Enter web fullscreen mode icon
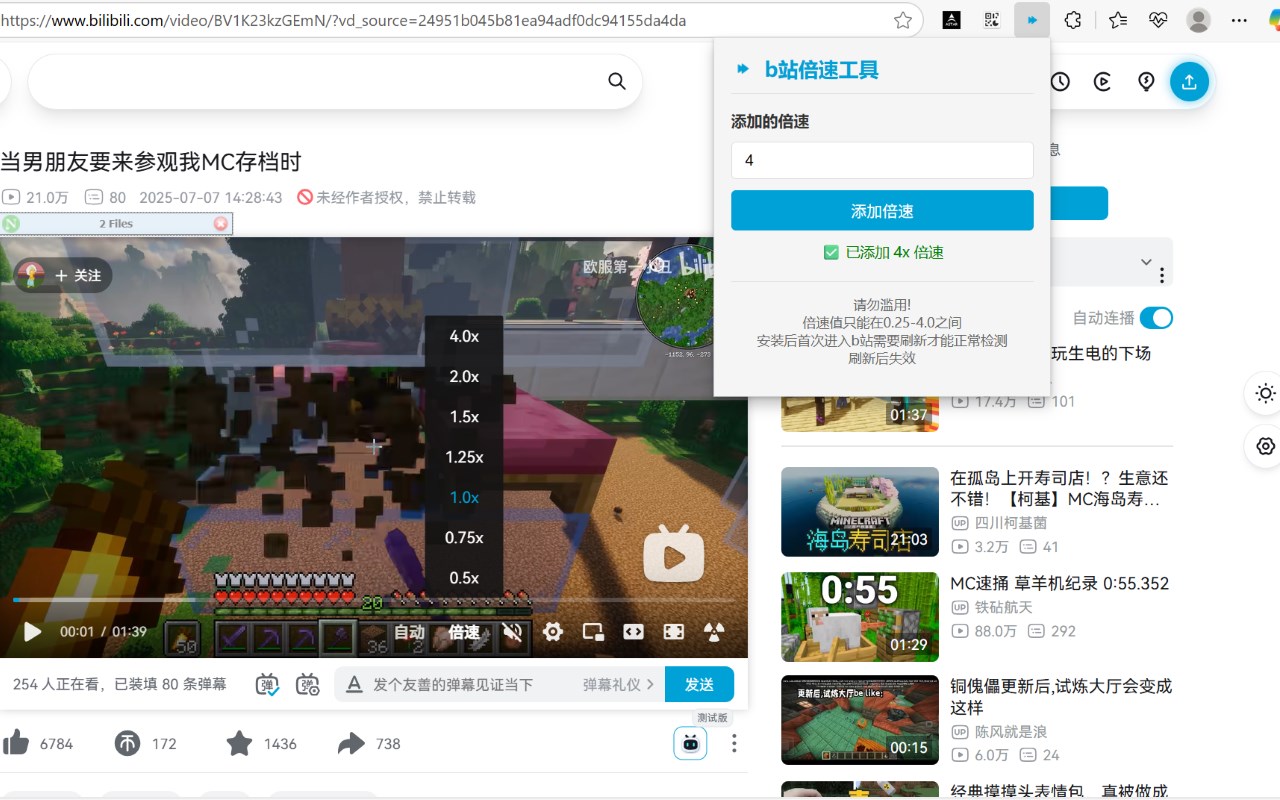The height and width of the screenshot is (800, 1280). click(x=674, y=632)
